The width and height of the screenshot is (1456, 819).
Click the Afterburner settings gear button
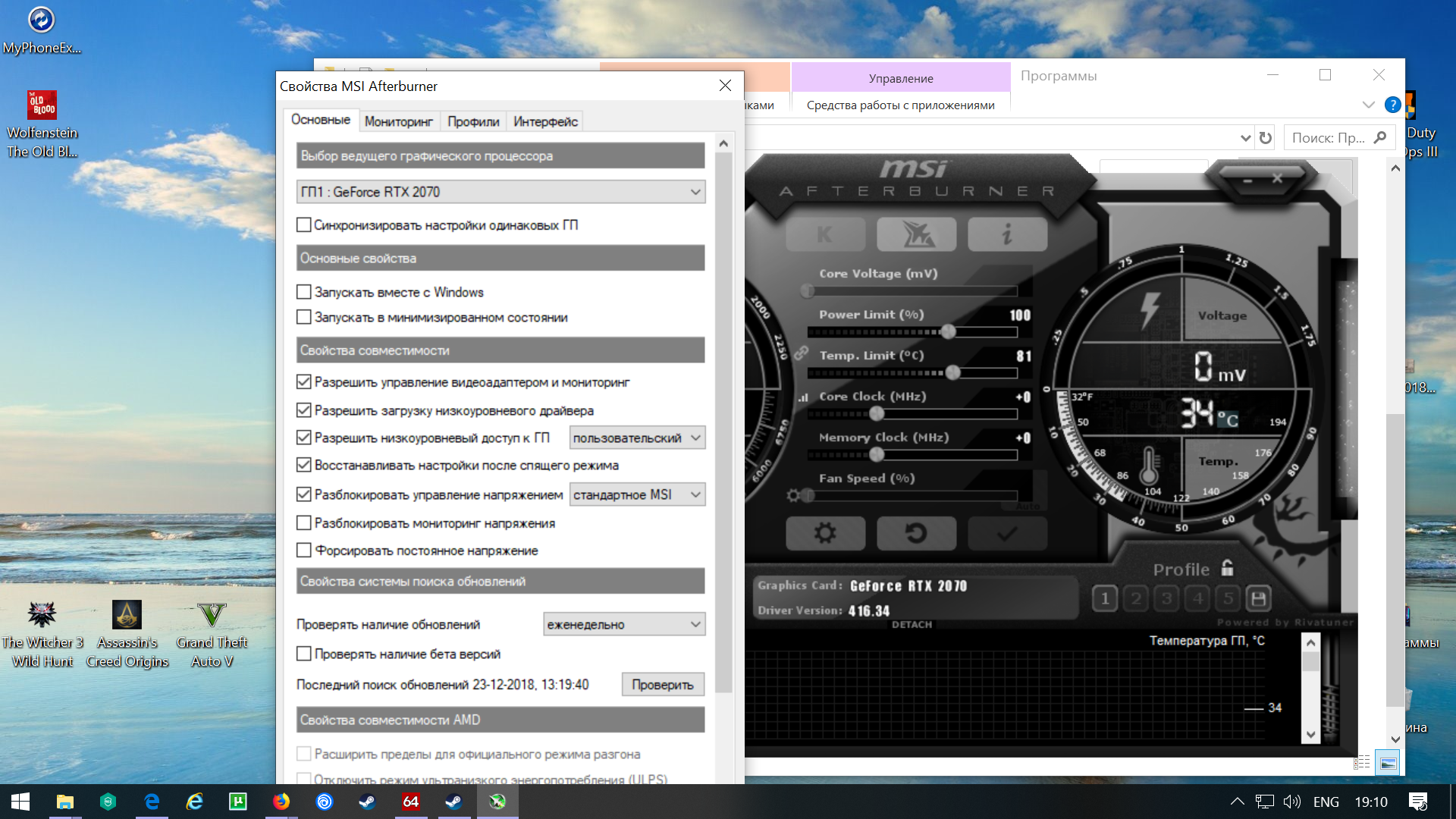[x=825, y=534]
